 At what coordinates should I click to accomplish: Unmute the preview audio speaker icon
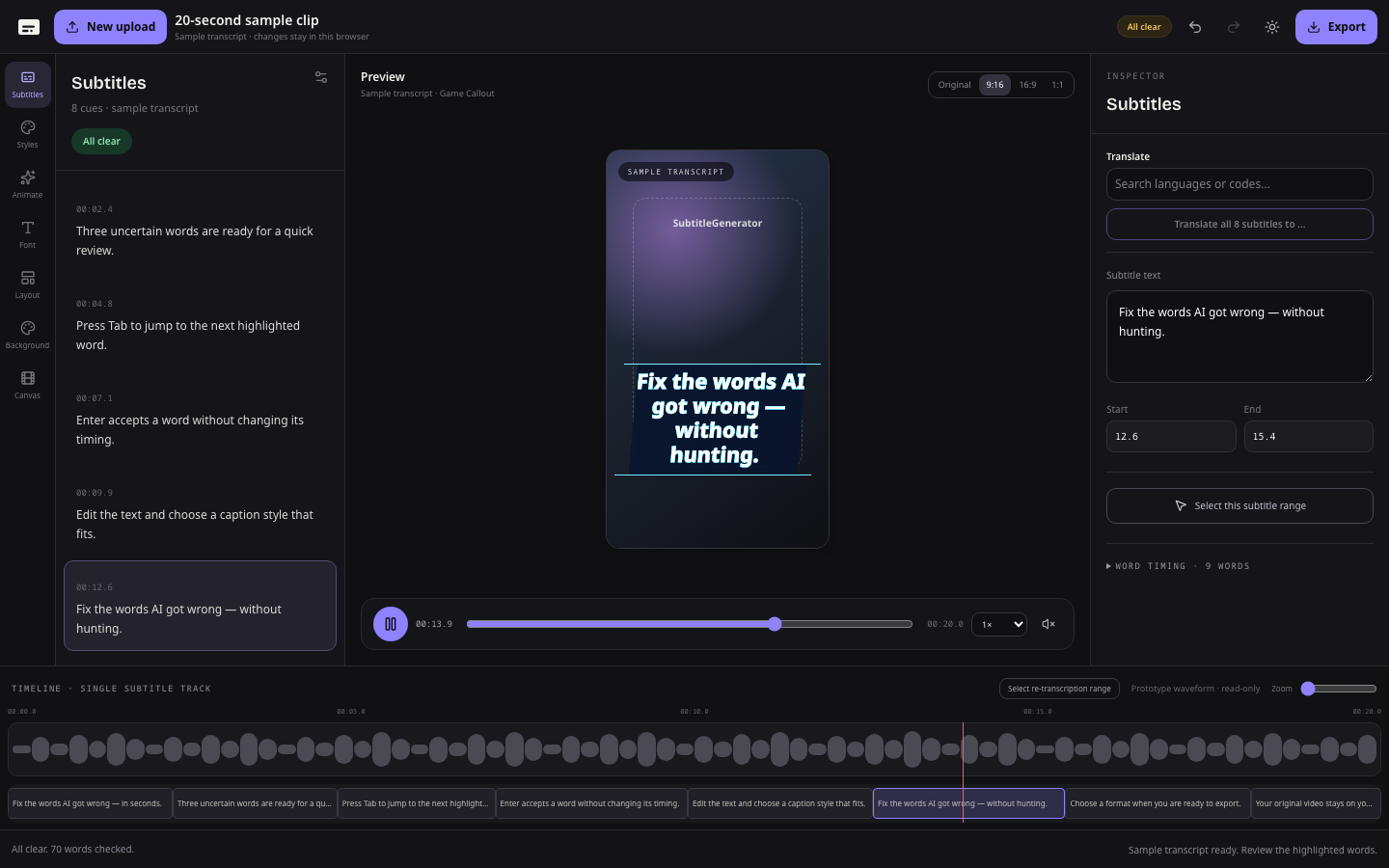coord(1049,624)
